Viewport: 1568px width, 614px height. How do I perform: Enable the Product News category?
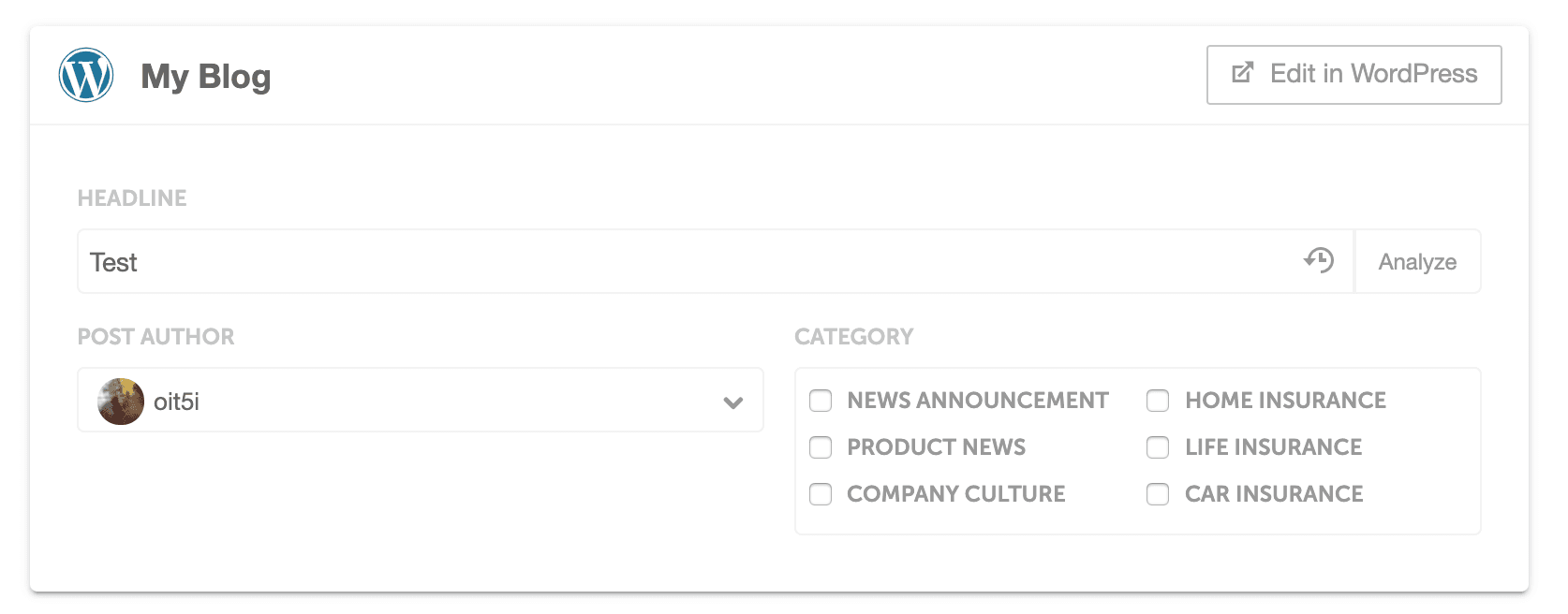[821, 447]
